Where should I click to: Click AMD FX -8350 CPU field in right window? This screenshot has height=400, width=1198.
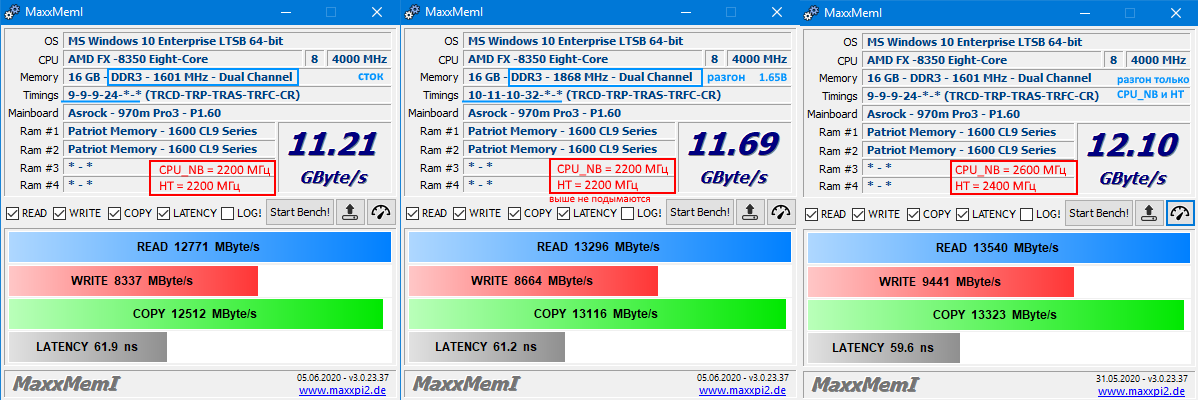983,59
